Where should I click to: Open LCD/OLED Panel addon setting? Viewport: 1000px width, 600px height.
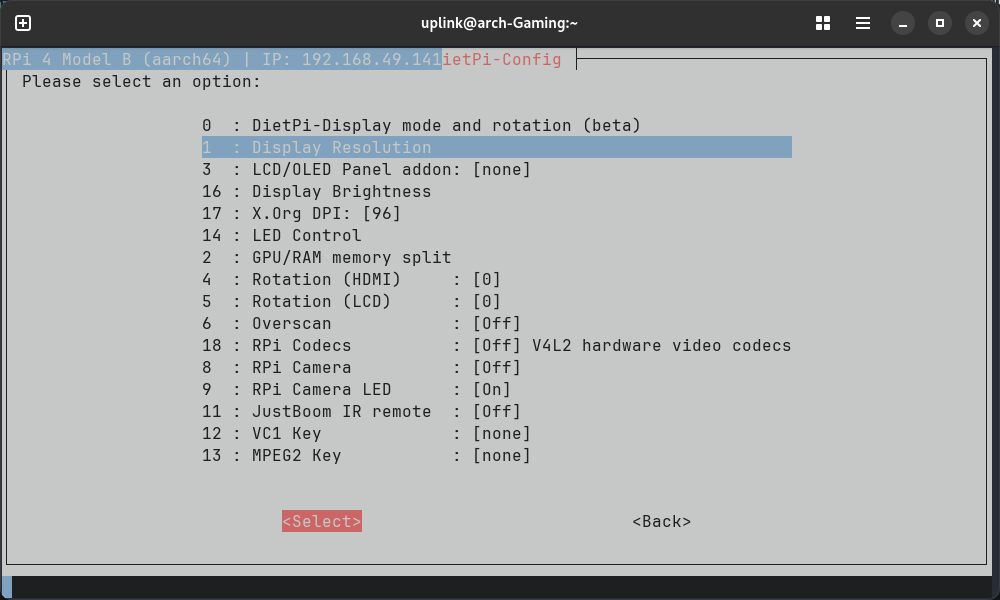pos(366,170)
